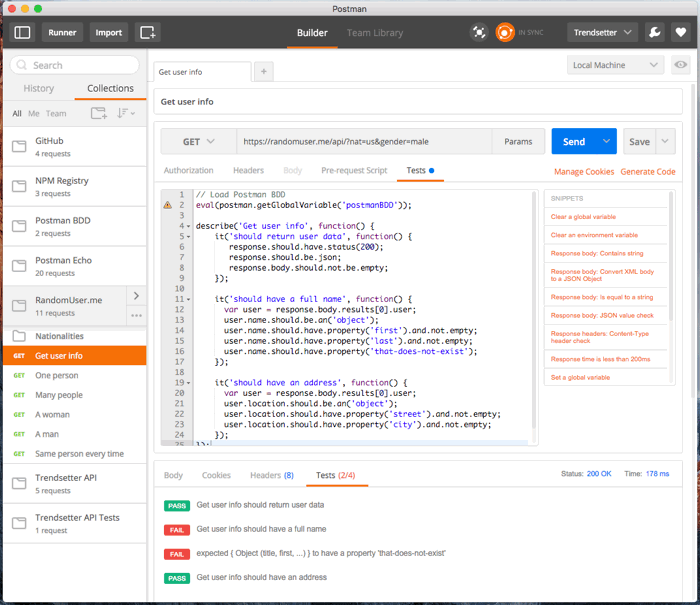Open the NPM Registry collection
The width and height of the screenshot is (700, 605).
point(75,186)
